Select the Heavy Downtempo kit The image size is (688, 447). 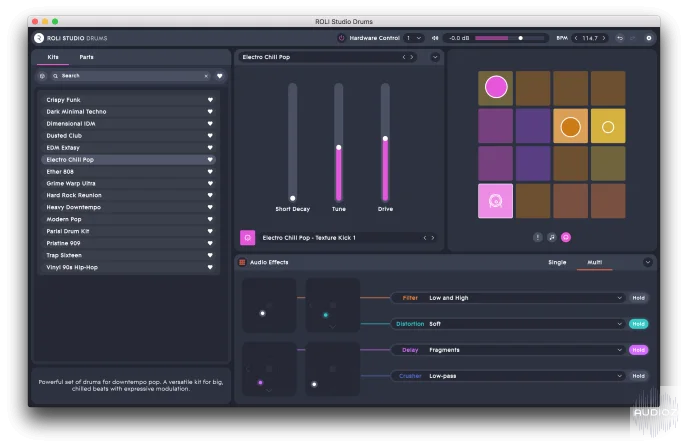point(128,207)
